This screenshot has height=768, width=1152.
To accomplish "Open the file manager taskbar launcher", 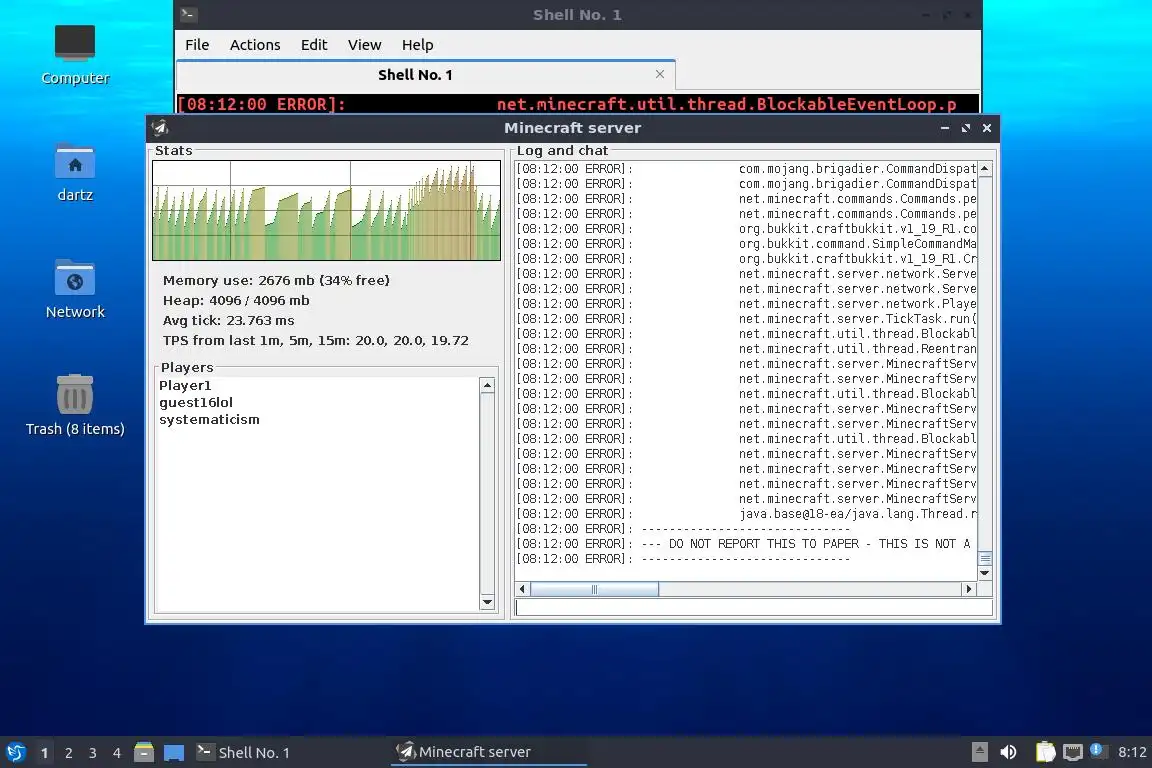I will coord(144,752).
